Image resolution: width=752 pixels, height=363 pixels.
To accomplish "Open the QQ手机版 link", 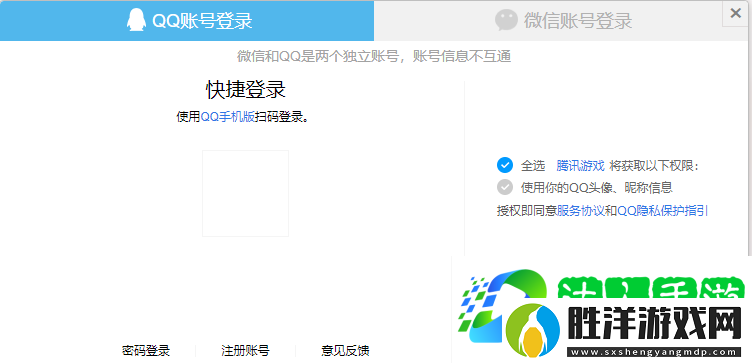I will [228, 117].
